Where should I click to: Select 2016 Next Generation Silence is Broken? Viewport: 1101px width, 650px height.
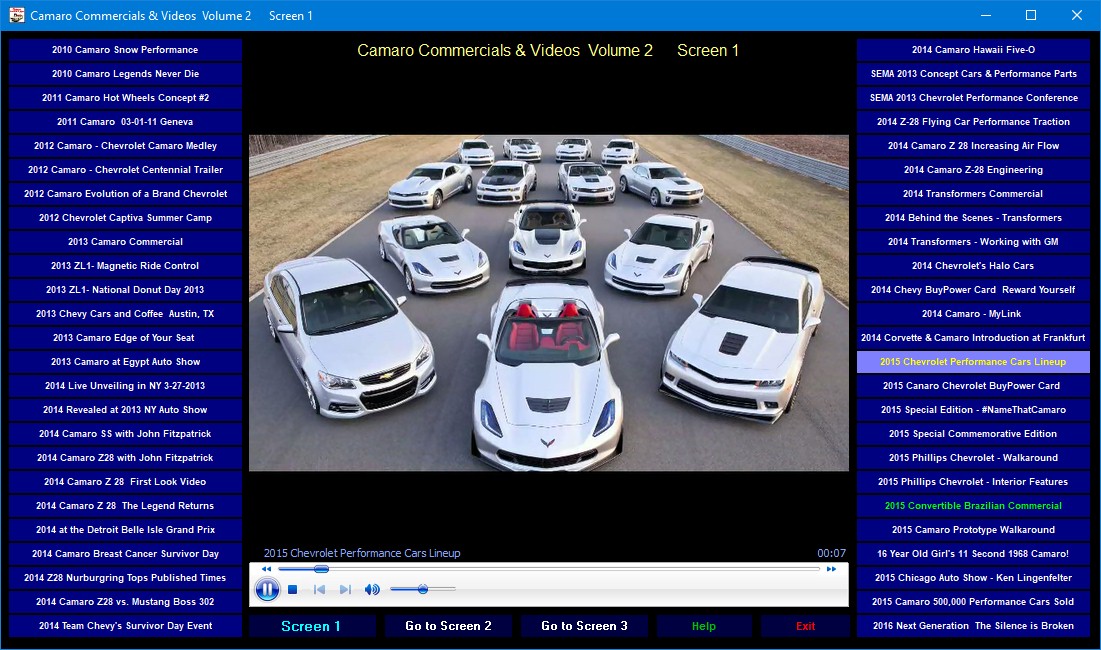tap(973, 625)
